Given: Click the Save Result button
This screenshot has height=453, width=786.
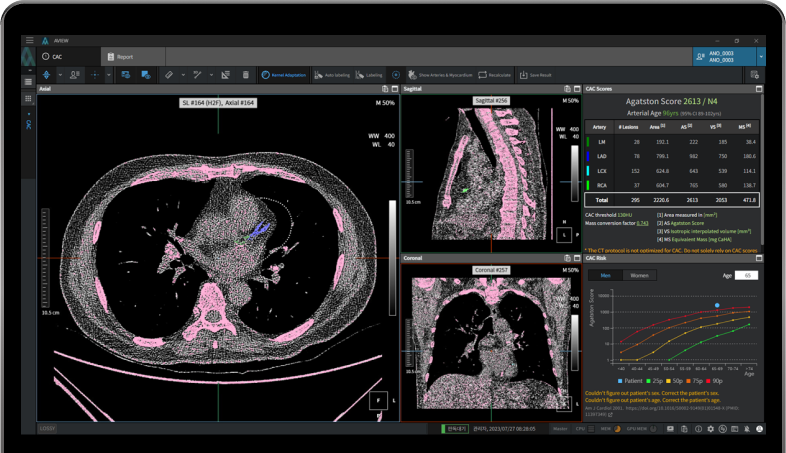Looking at the screenshot, I should tap(535, 75).
